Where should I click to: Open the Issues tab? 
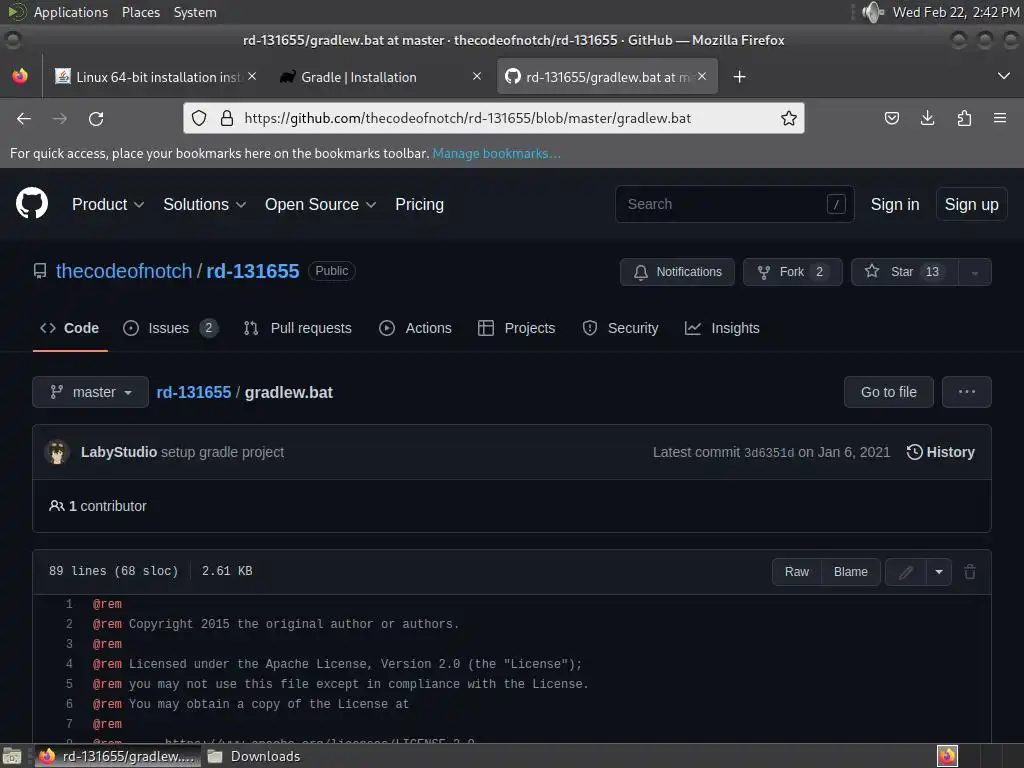170,328
